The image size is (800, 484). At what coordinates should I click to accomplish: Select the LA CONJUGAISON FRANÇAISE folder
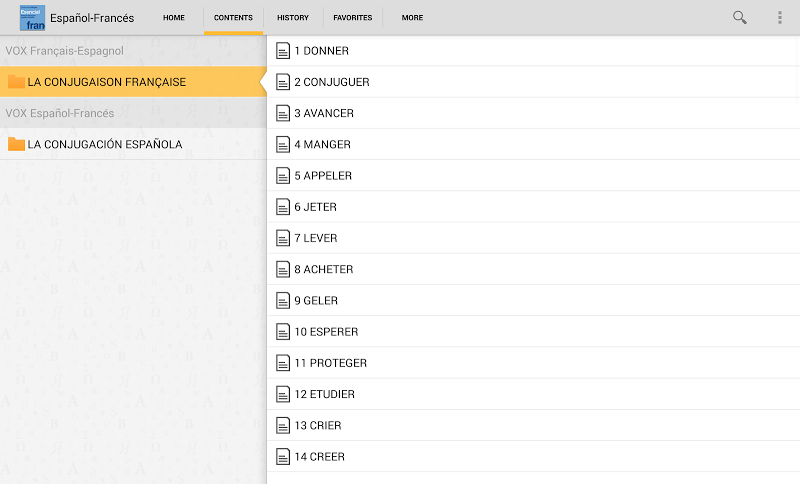(x=133, y=82)
